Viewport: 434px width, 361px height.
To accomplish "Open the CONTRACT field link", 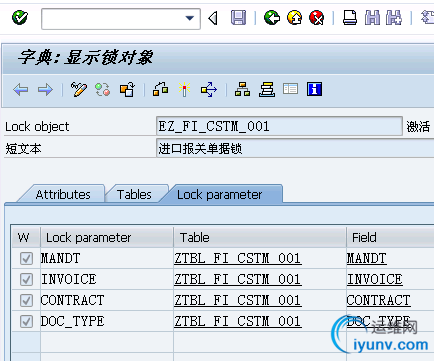I will (x=379, y=301).
